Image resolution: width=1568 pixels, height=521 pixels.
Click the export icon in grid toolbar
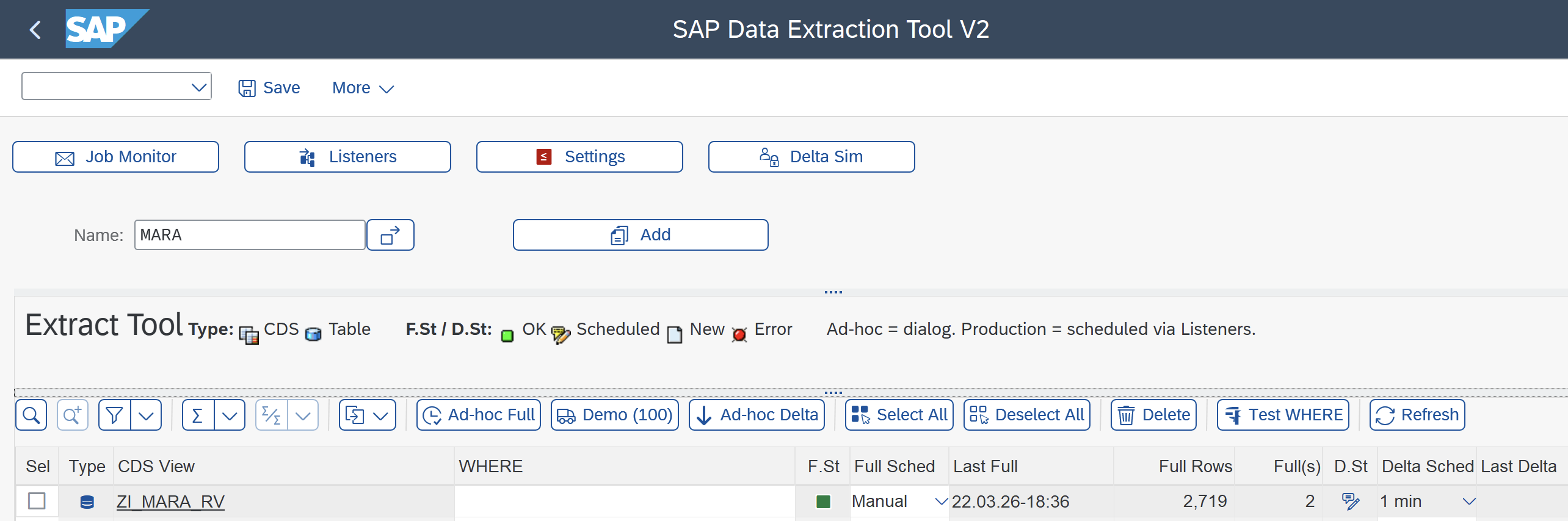click(x=355, y=415)
